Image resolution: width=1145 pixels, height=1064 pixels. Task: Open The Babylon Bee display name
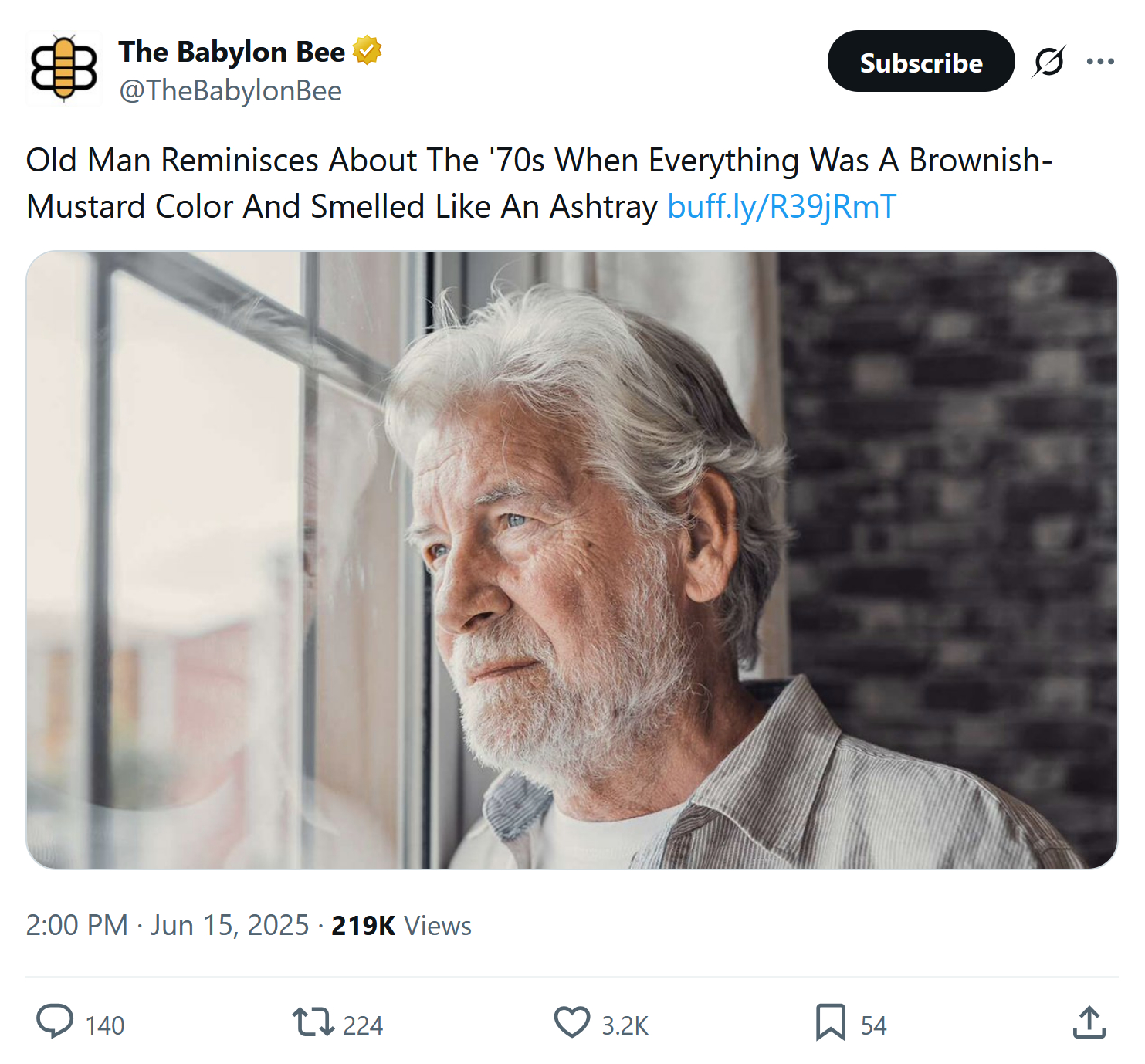232,52
